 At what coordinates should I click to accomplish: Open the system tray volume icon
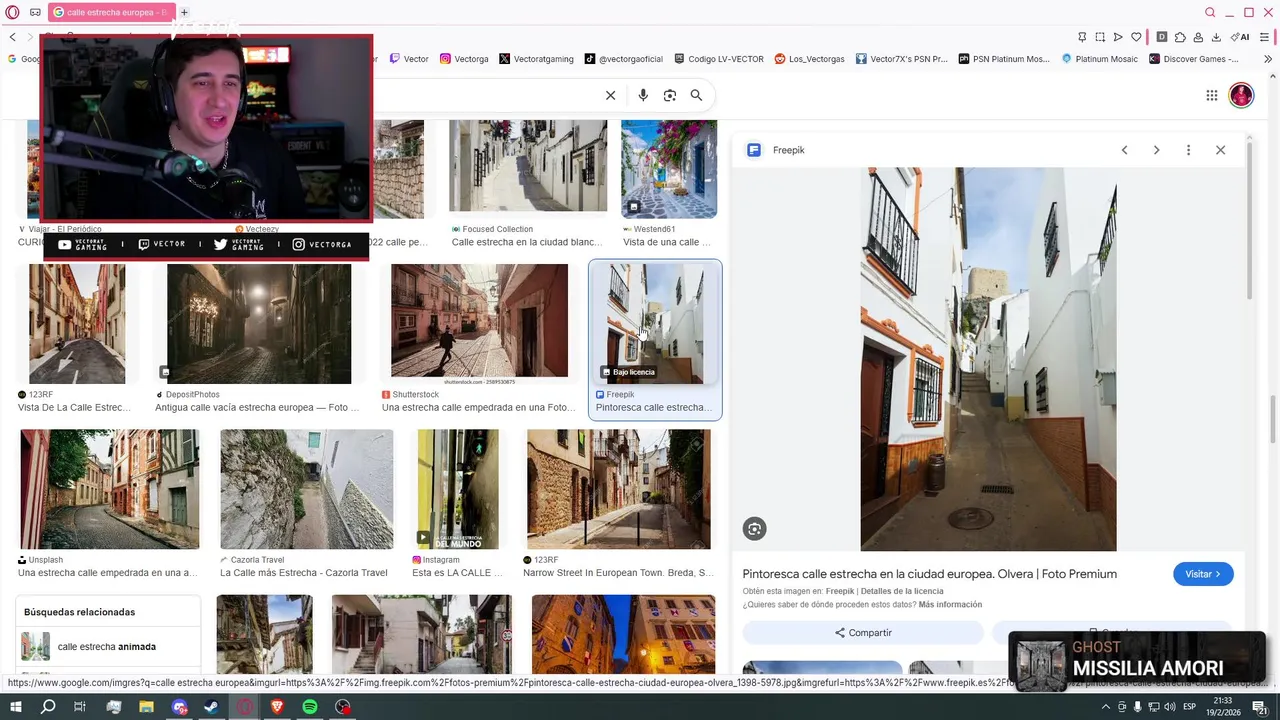pyautogui.click(x=1169, y=707)
